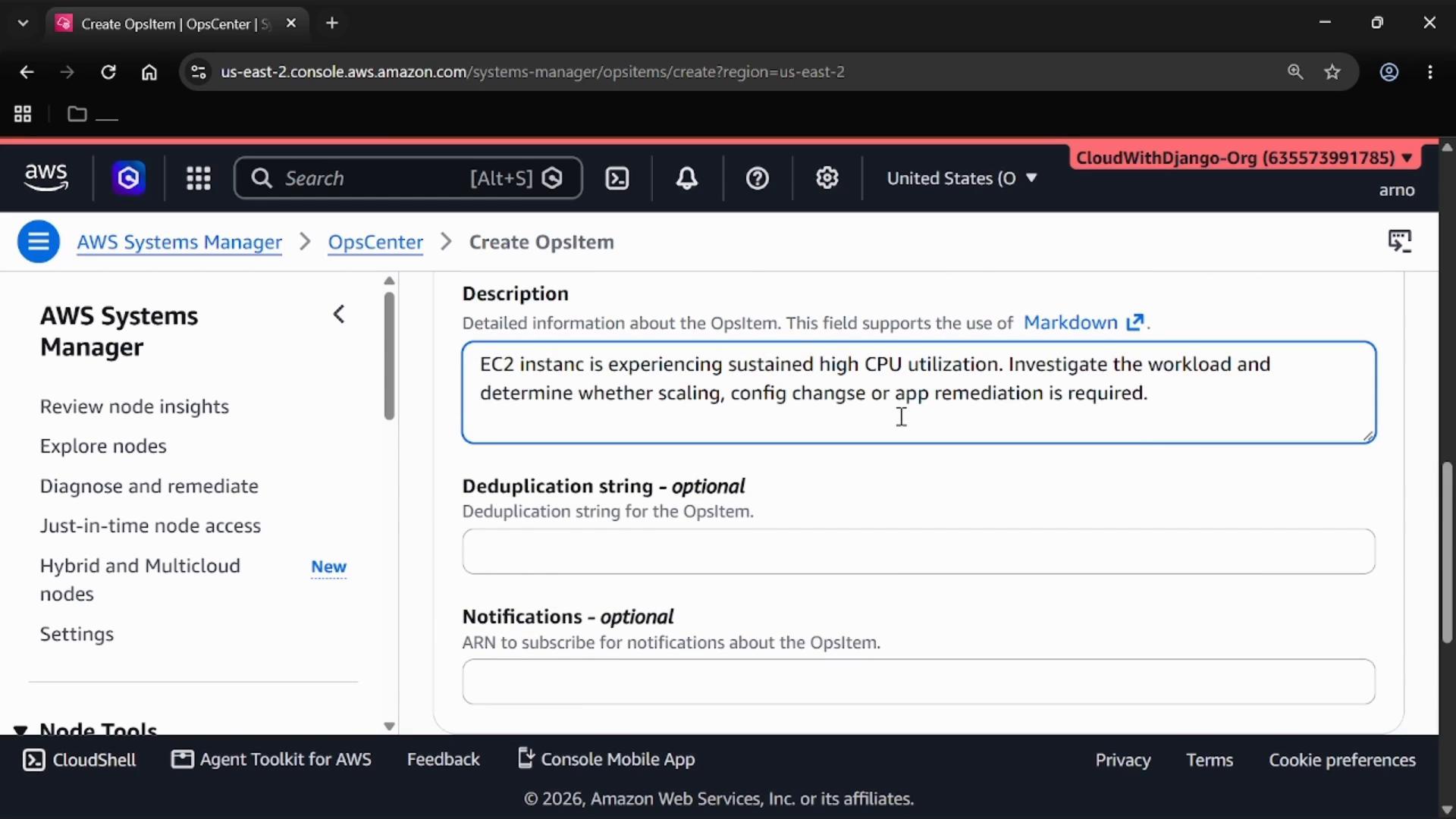Open CloudShell in the footer

coord(80,760)
